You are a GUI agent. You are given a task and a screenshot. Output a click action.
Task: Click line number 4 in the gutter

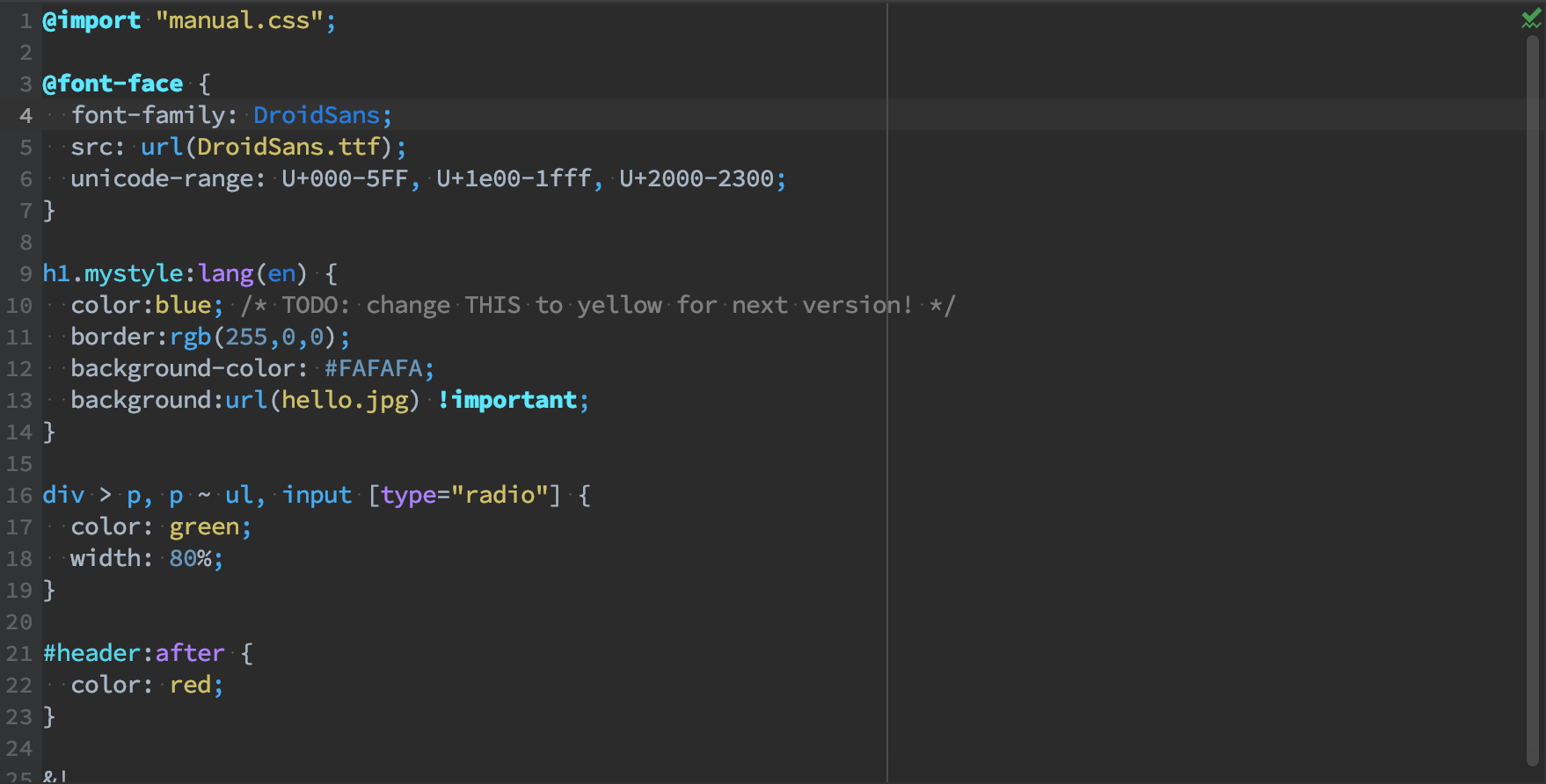[x=26, y=115]
